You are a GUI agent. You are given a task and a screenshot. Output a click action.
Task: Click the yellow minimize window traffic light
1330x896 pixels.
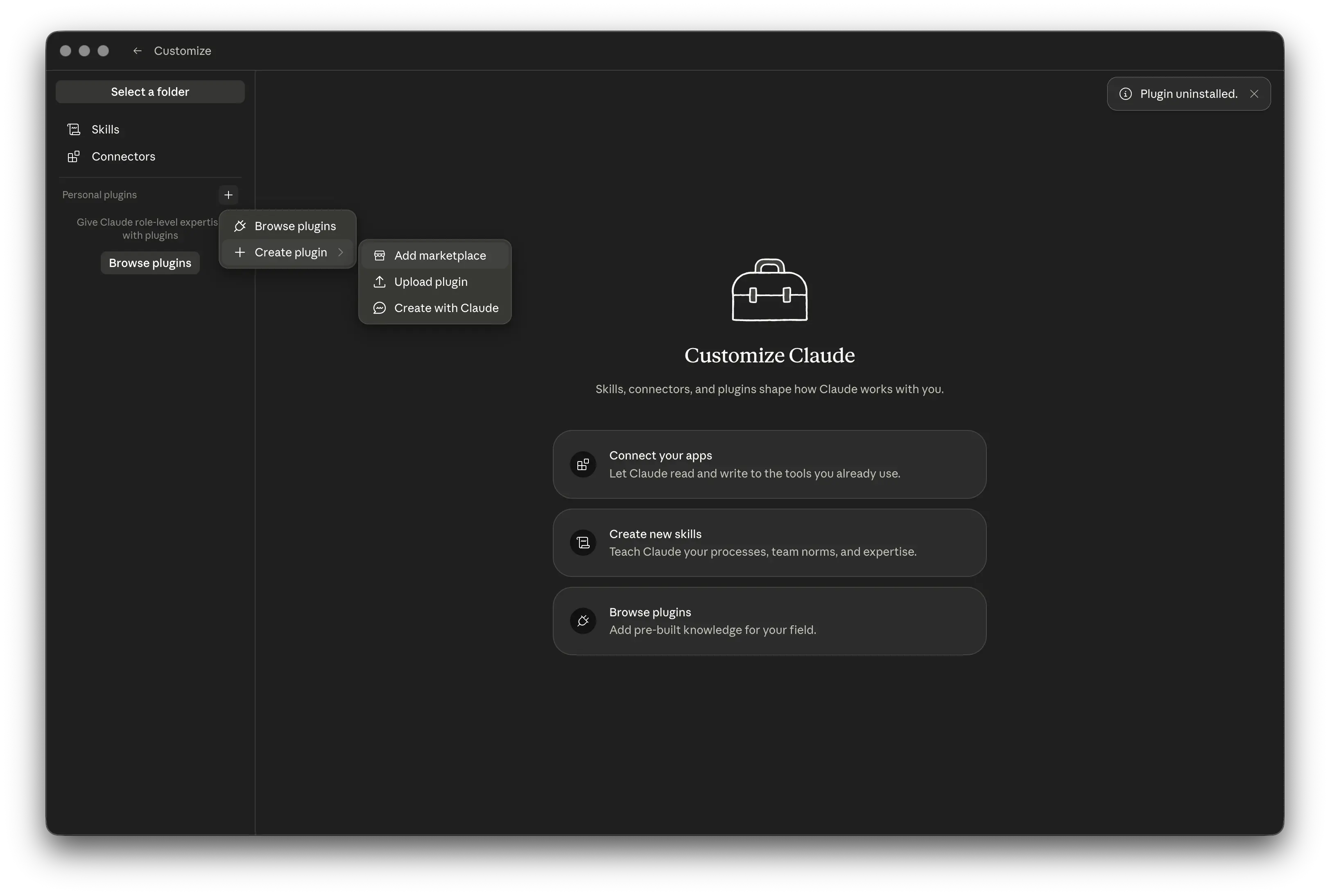(x=84, y=51)
